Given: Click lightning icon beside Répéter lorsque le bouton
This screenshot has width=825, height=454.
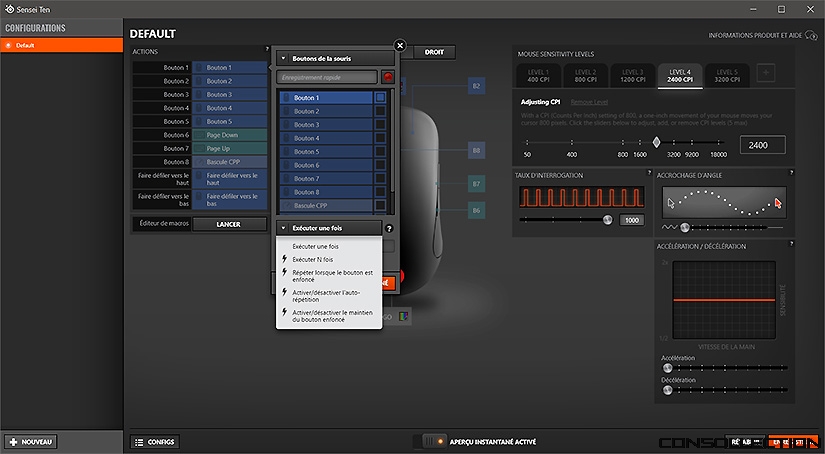Looking at the screenshot, I should coord(285,273).
